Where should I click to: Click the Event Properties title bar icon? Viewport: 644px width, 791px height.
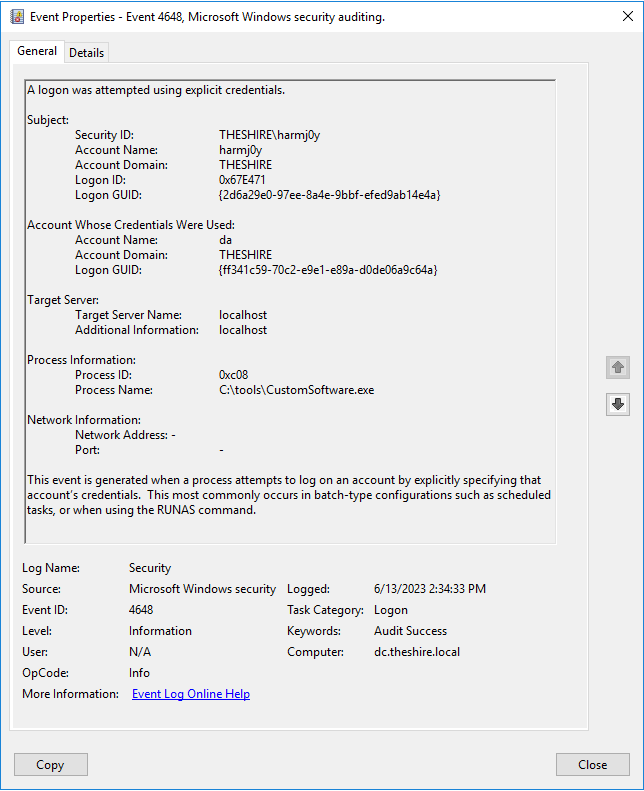coord(17,17)
